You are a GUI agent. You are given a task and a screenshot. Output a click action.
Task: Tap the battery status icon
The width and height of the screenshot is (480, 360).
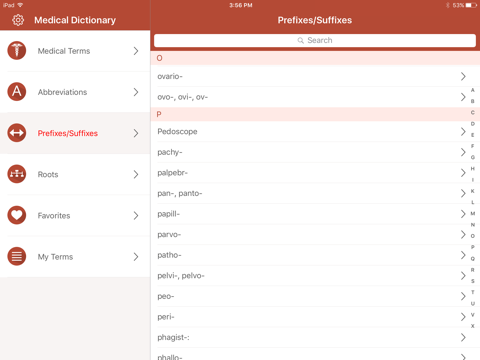pyautogui.click(x=471, y=5)
